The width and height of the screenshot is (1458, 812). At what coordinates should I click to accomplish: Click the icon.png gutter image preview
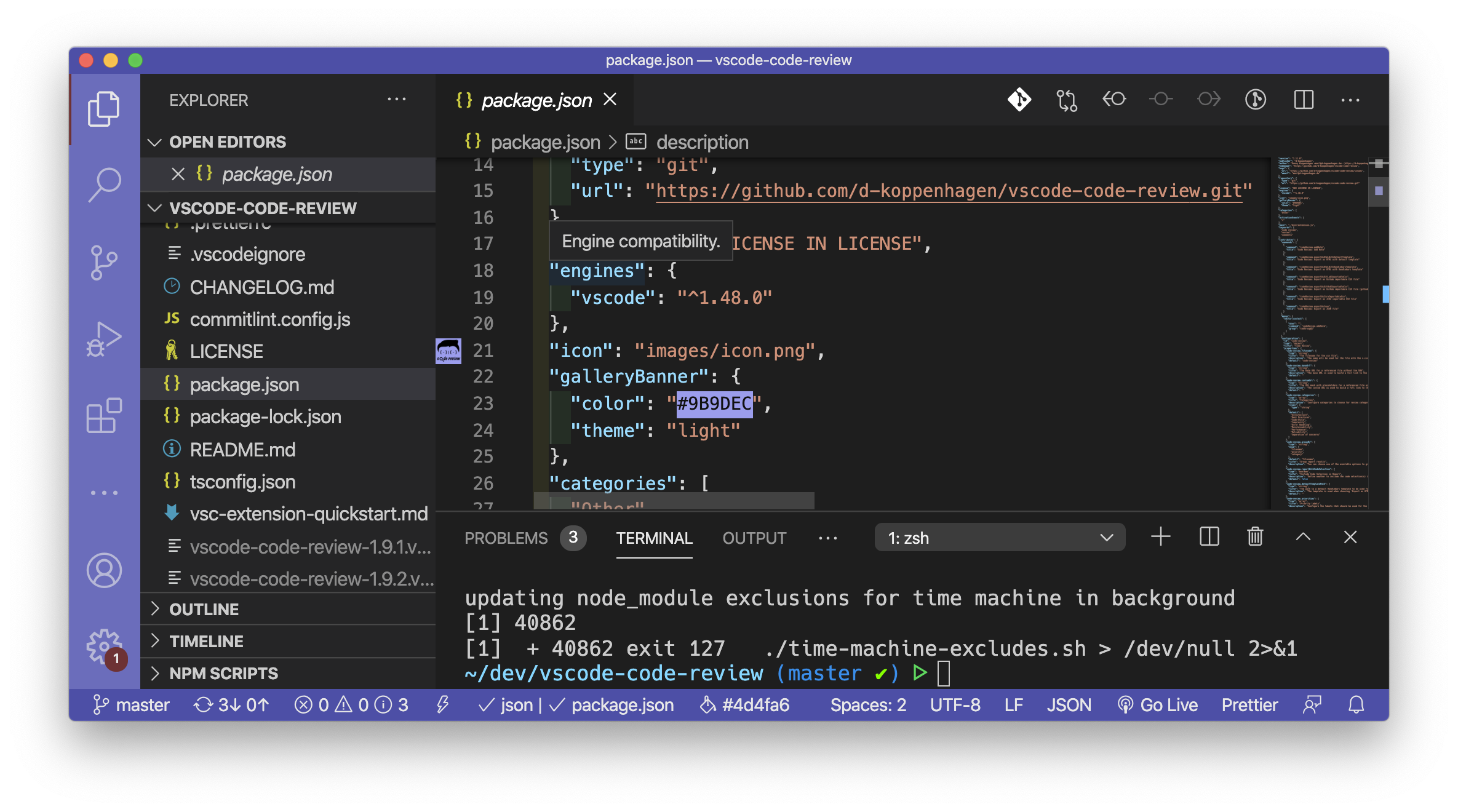click(448, 351)
